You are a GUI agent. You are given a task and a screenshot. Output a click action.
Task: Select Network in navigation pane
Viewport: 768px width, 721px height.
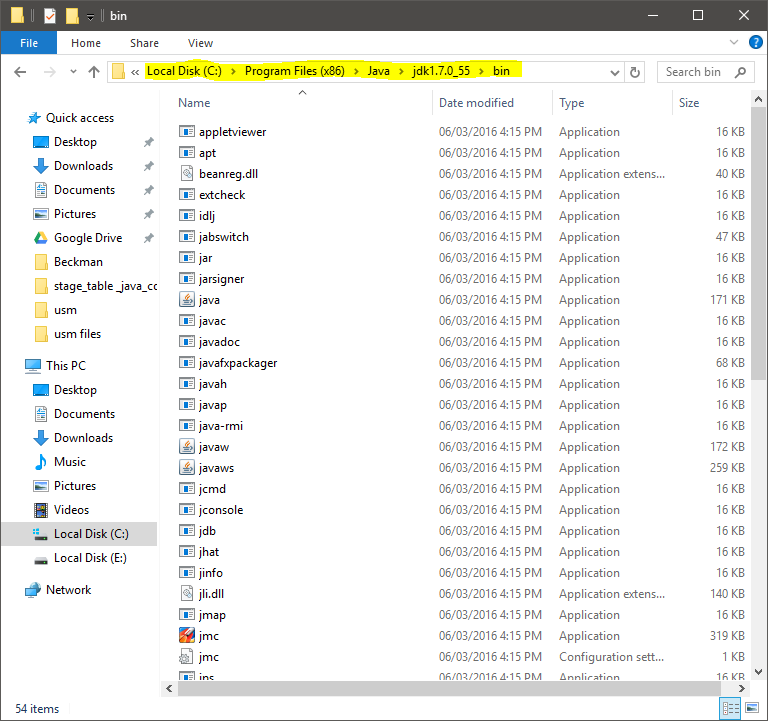pos(69,590)
